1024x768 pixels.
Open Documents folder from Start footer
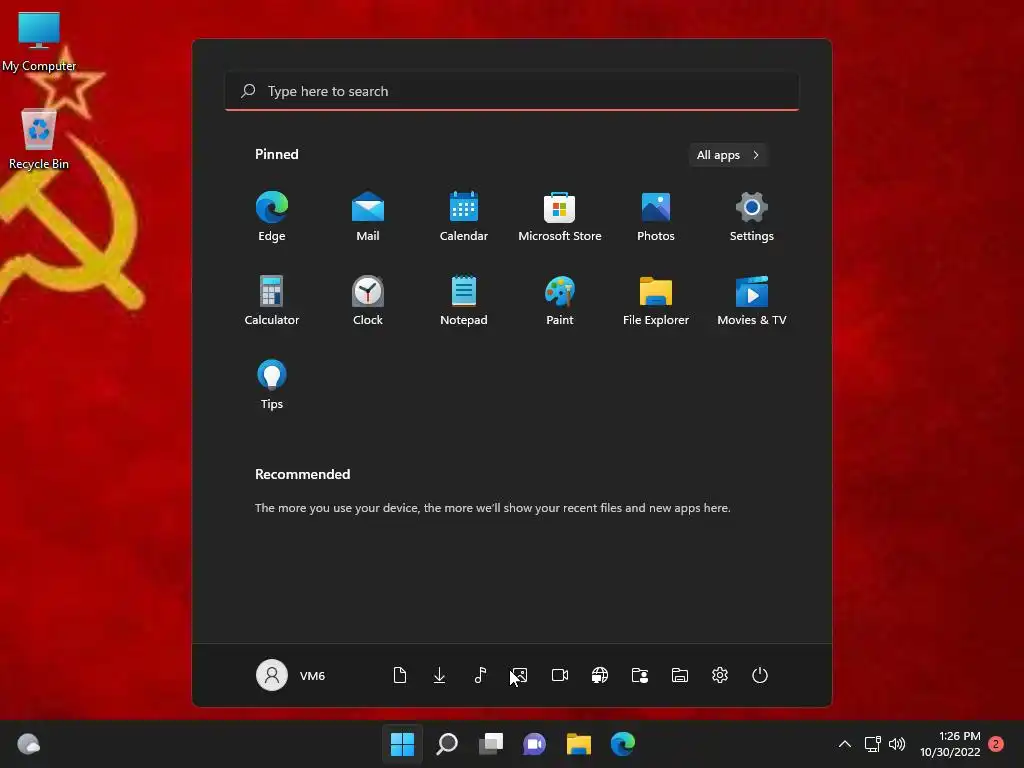(400, 675)
